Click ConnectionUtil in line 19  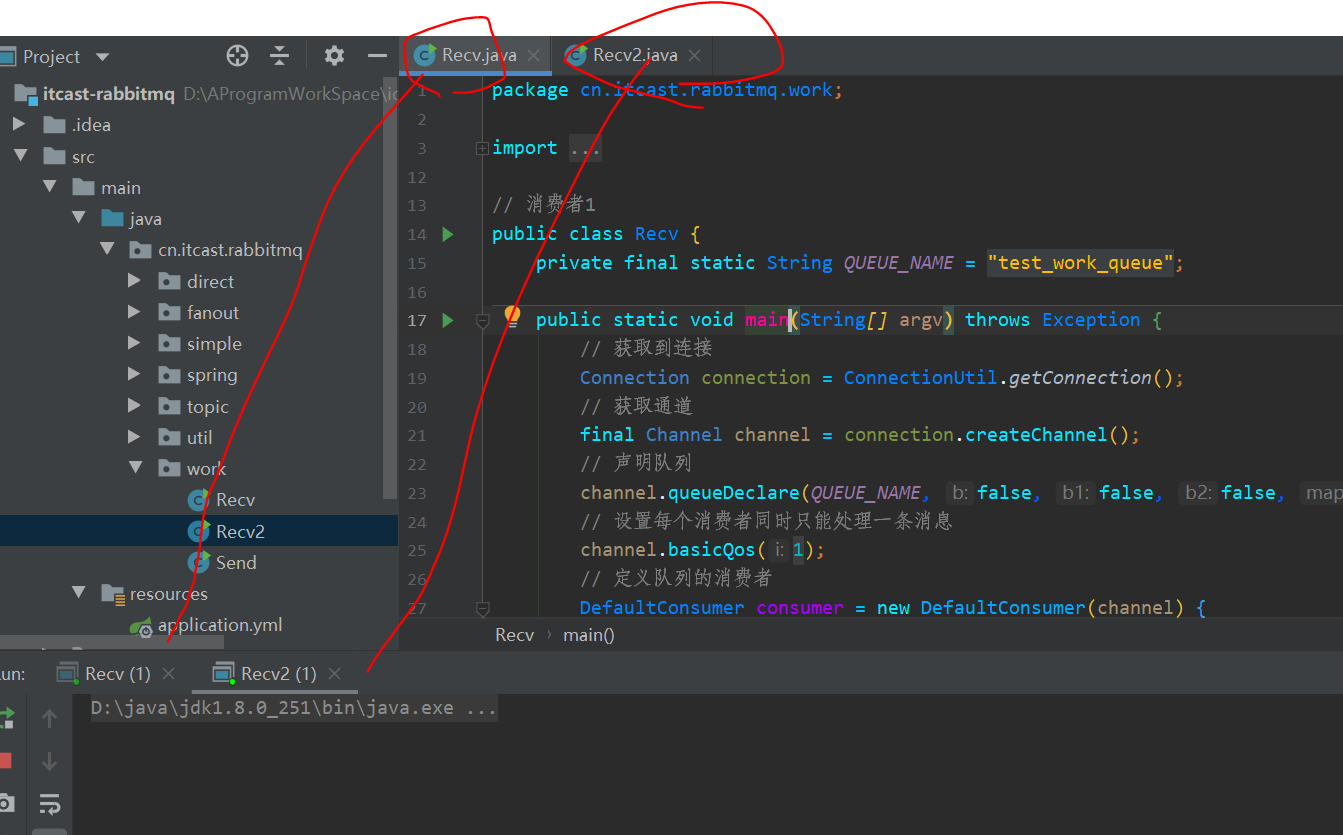click(x=920, y=378)
